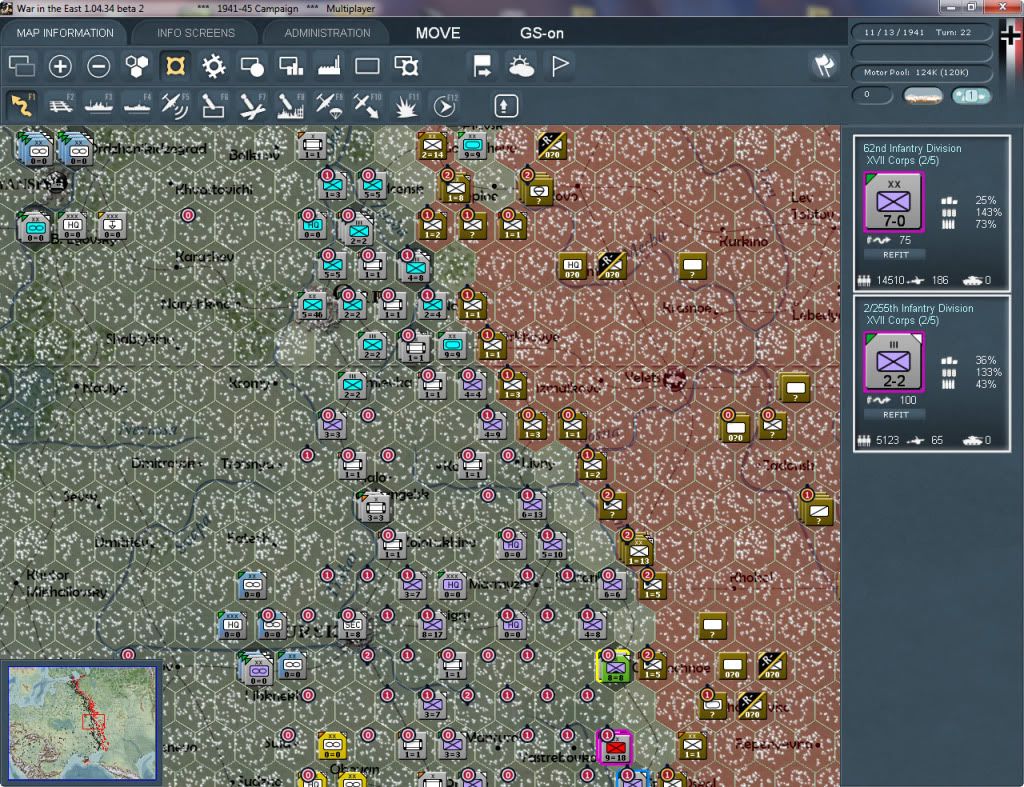1024x787 pixels.
Task: Select the 8=17 unit on the map
Action: point(432,626)
